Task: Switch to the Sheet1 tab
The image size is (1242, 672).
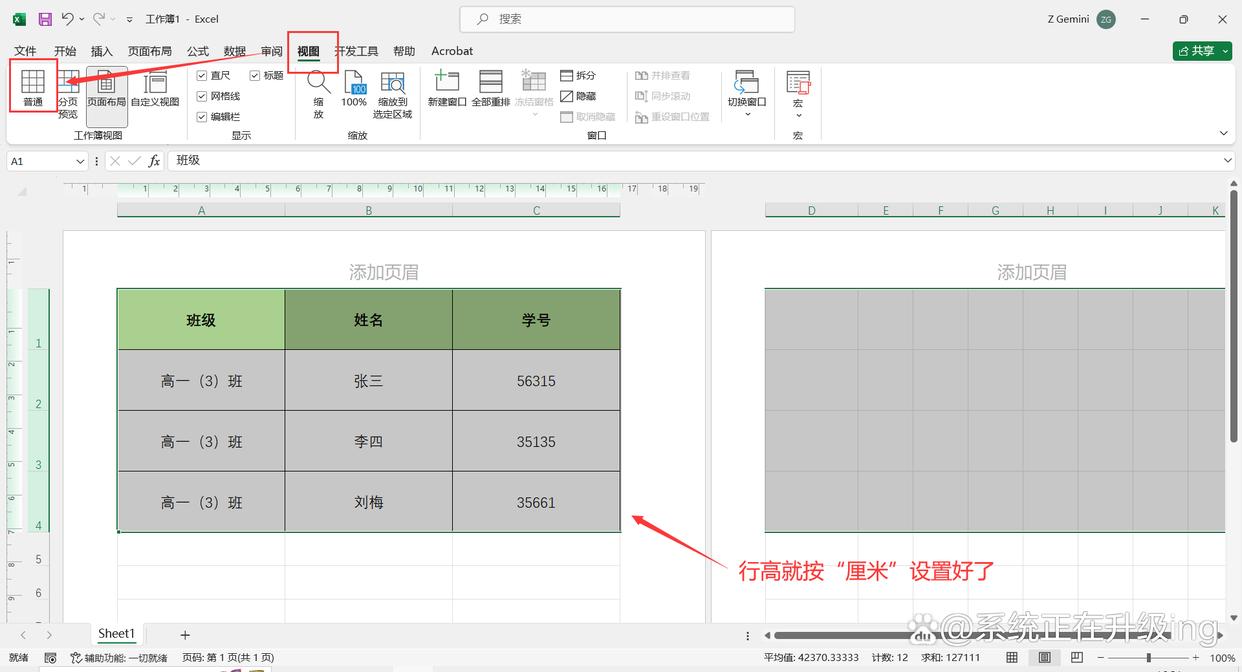Action: (116, 634)
